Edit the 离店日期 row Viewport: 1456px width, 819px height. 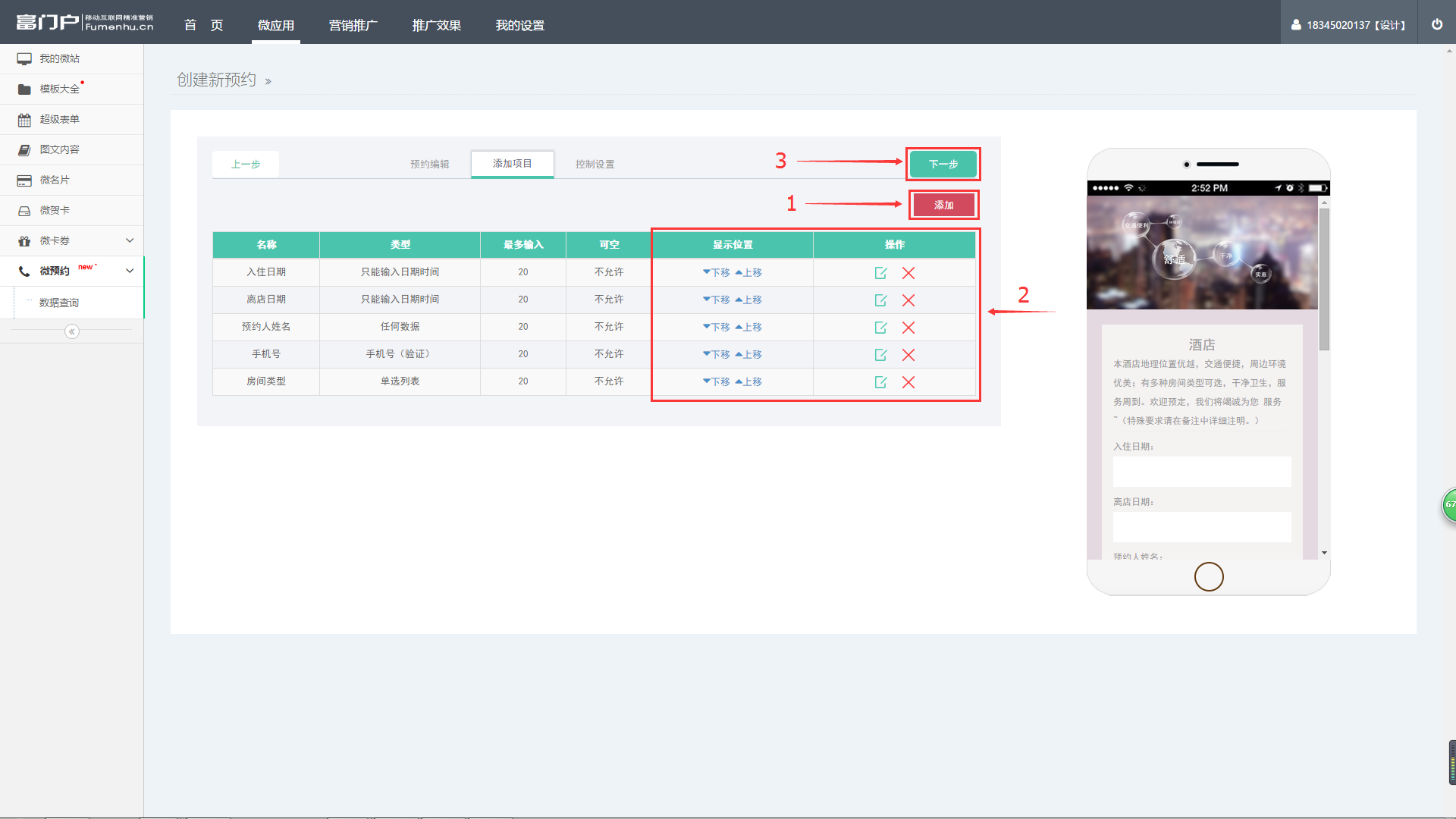[880, 300]
